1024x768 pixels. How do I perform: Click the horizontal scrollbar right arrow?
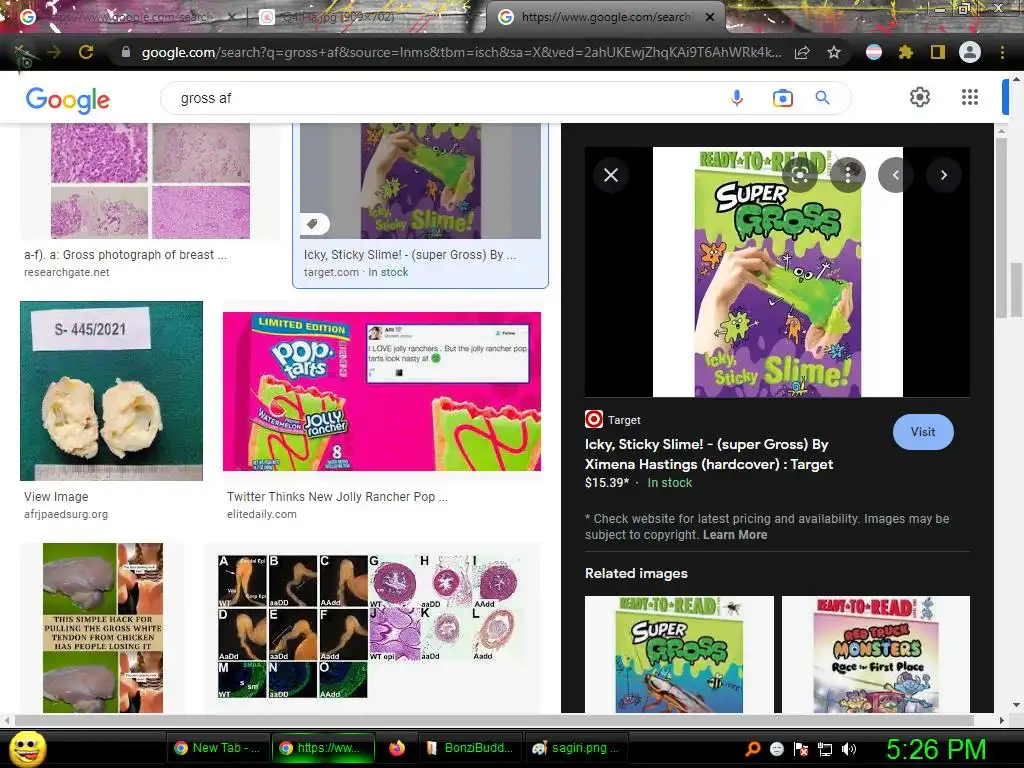click(1002, 720)
